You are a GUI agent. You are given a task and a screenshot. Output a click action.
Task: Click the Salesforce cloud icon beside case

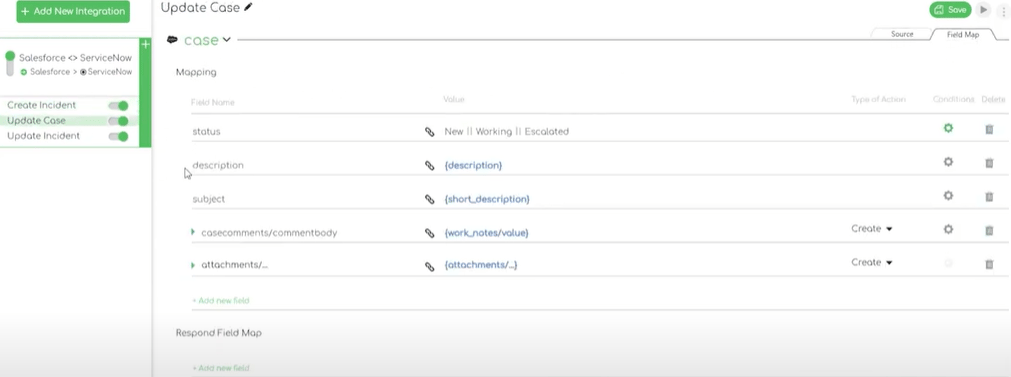172,40
